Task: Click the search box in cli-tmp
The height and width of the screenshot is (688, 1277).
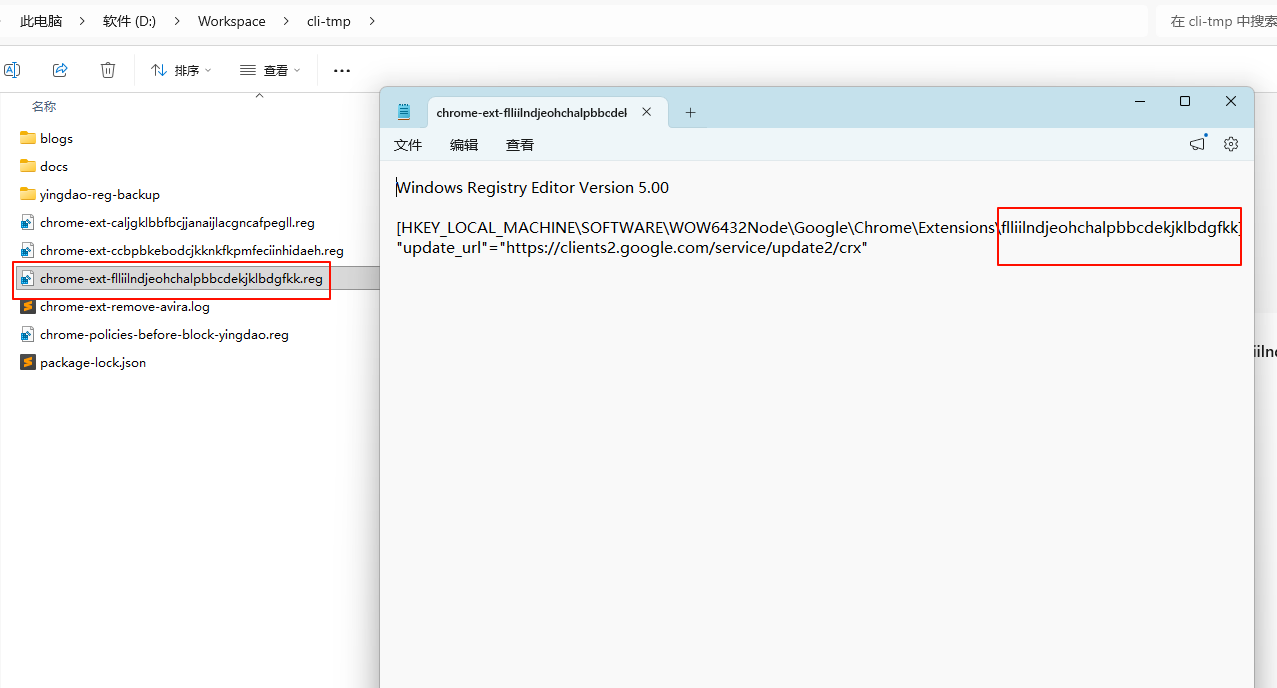Action: pyautogui.click(x=1216, y=21)
